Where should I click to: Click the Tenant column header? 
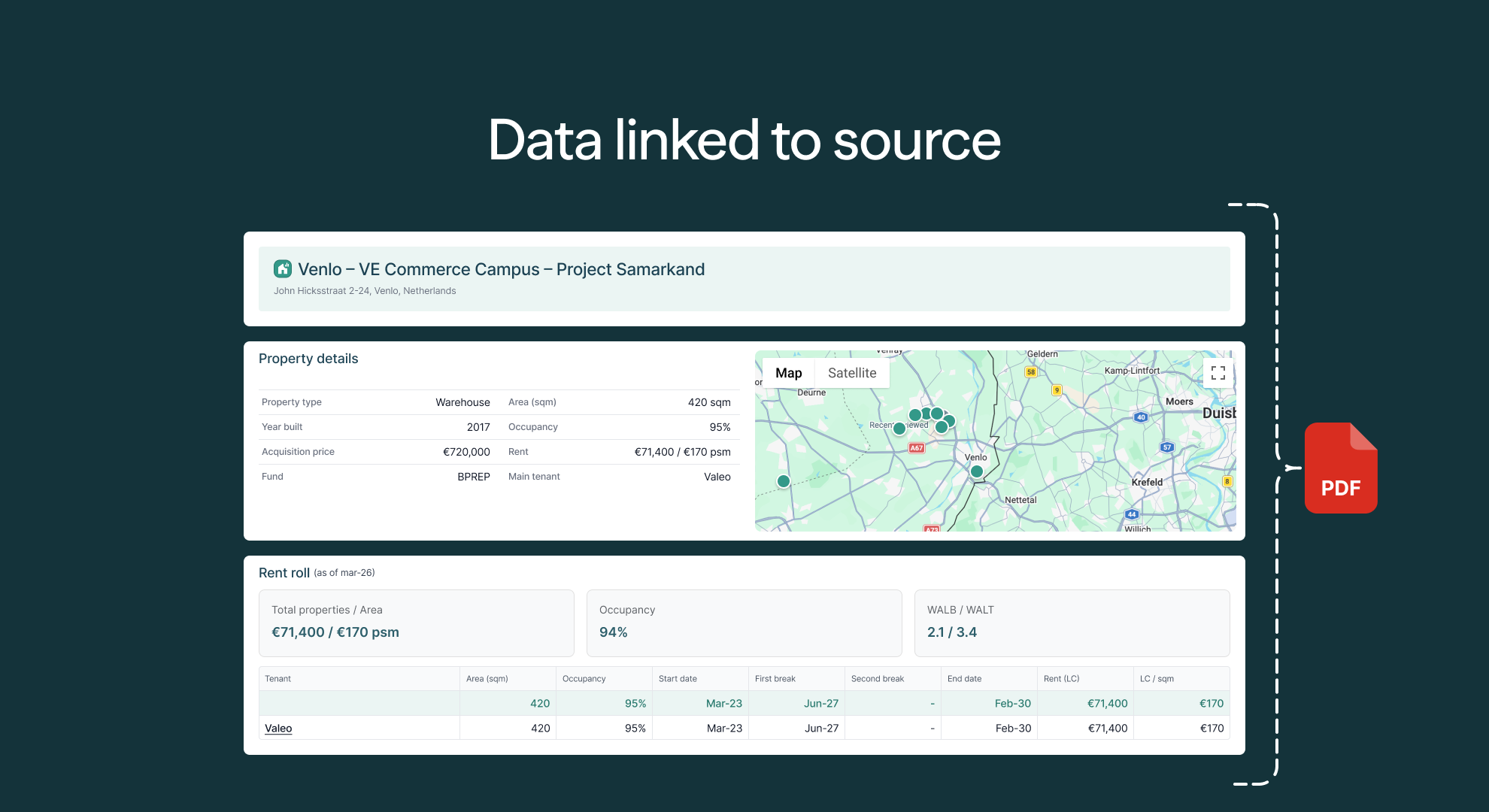pos(278,678)
